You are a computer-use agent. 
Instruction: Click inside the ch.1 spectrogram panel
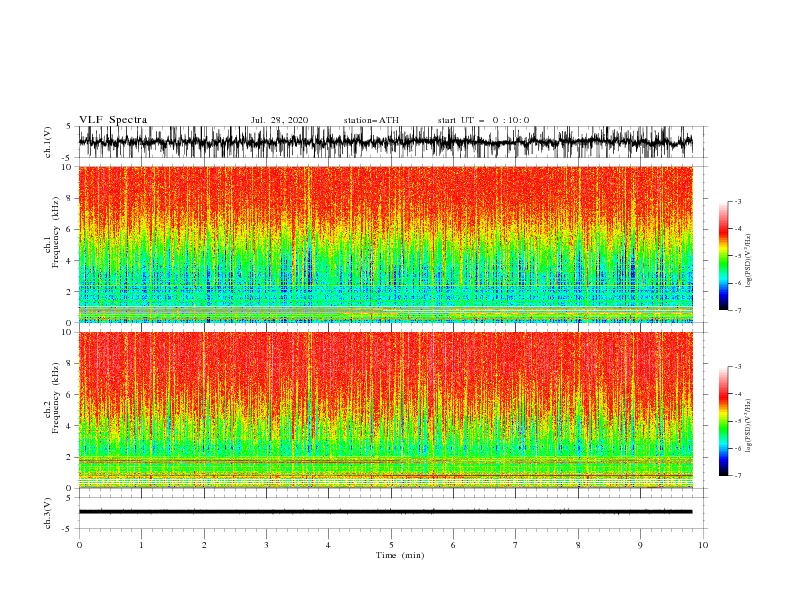(385, 244)
